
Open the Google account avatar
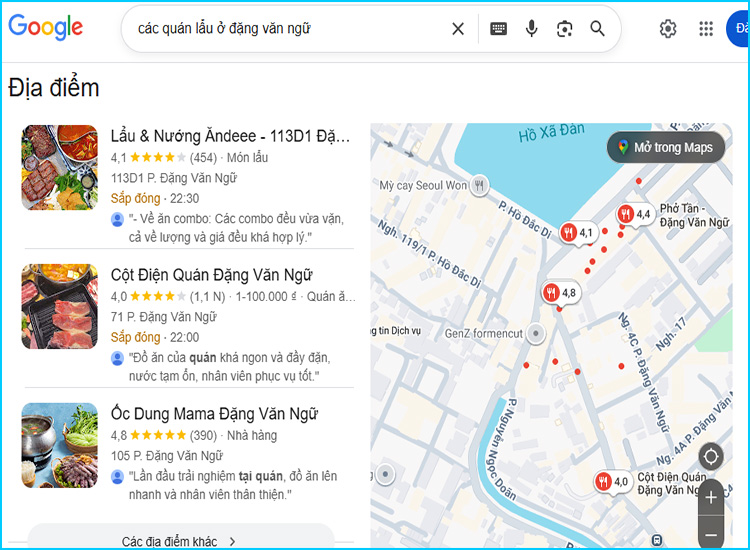(738, 29)
